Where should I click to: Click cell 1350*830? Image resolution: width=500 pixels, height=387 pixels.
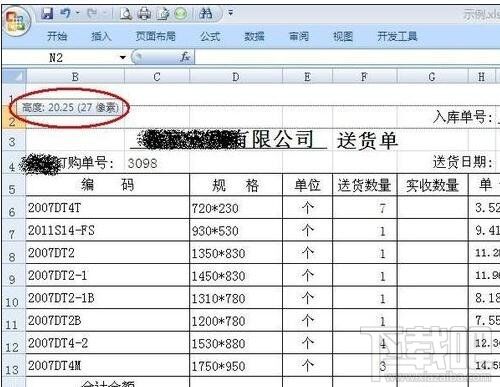pyautogui.click(x=236, y=253)
